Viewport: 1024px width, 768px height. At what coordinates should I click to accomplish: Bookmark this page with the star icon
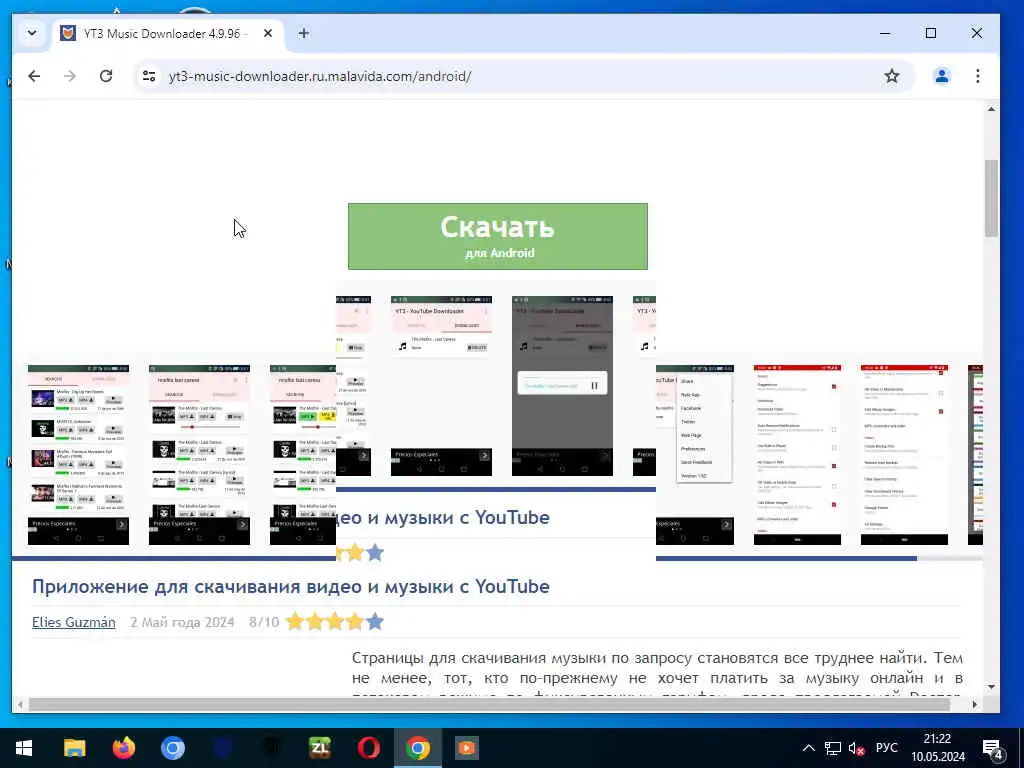tap(891, 76)
